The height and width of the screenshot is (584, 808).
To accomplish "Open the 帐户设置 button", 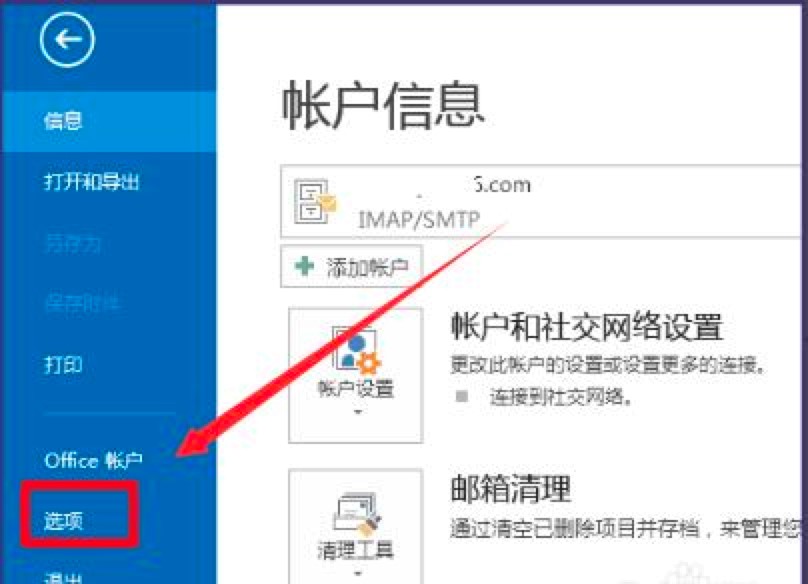I will point(356,375).
